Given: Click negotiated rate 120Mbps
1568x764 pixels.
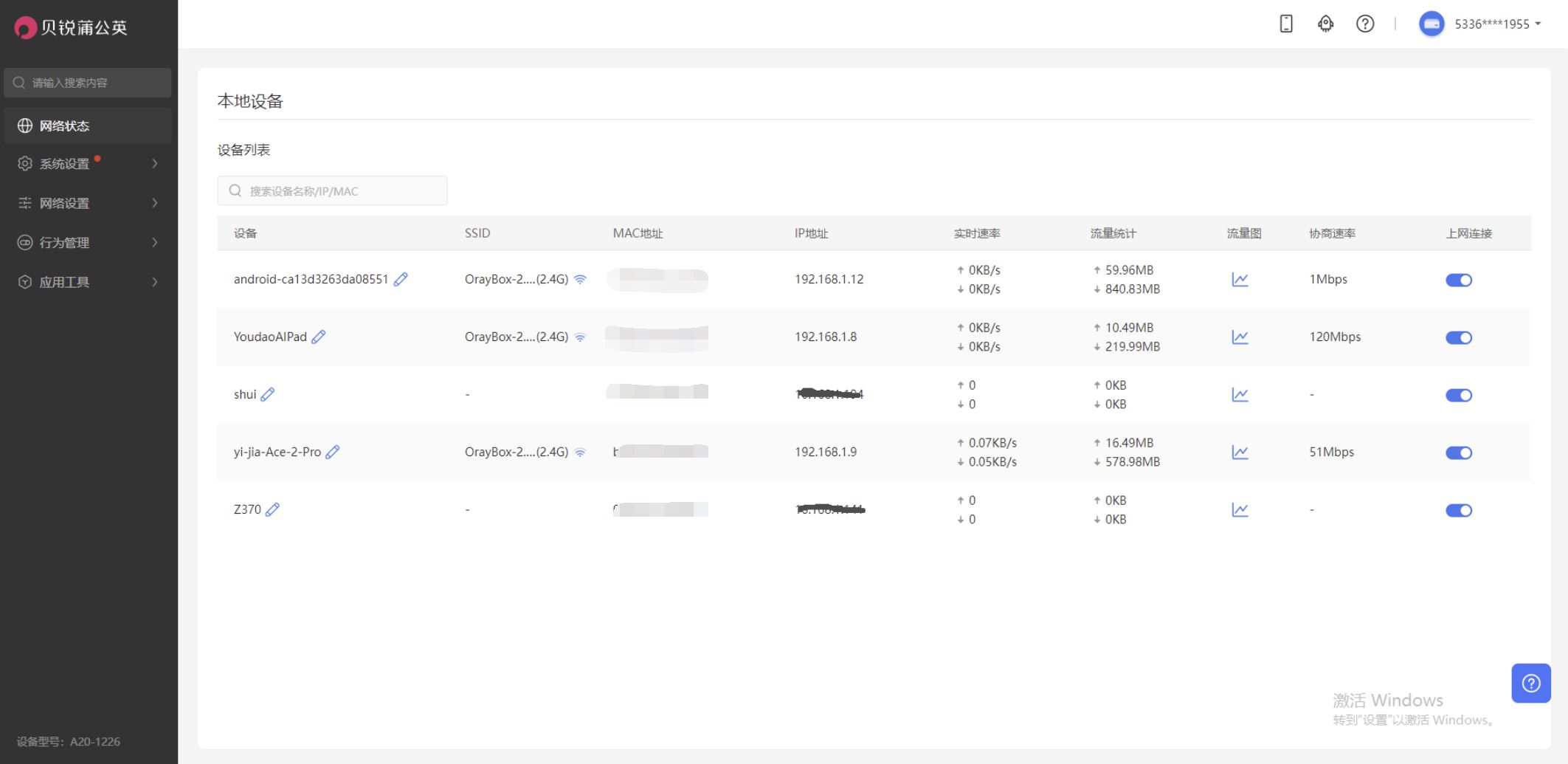Looking at the screenshot, I should [1335, 337].
